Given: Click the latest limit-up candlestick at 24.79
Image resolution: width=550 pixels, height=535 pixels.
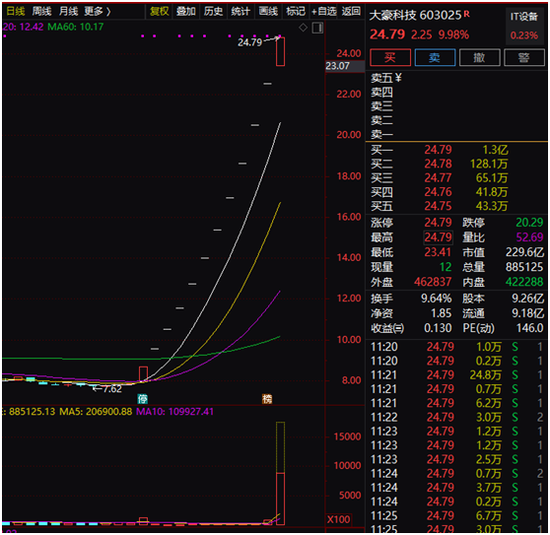Looking at the screenshot, I should click(280, 51).
